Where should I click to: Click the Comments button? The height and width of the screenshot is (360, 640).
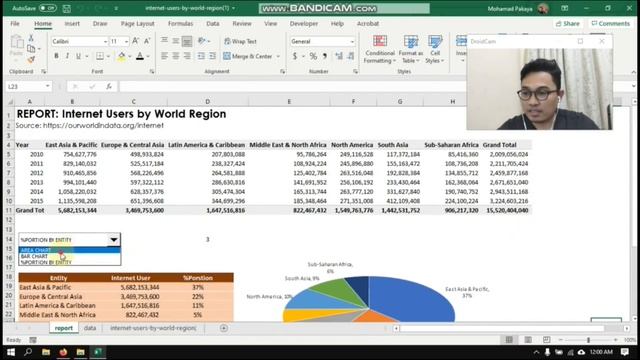(610, 24)
